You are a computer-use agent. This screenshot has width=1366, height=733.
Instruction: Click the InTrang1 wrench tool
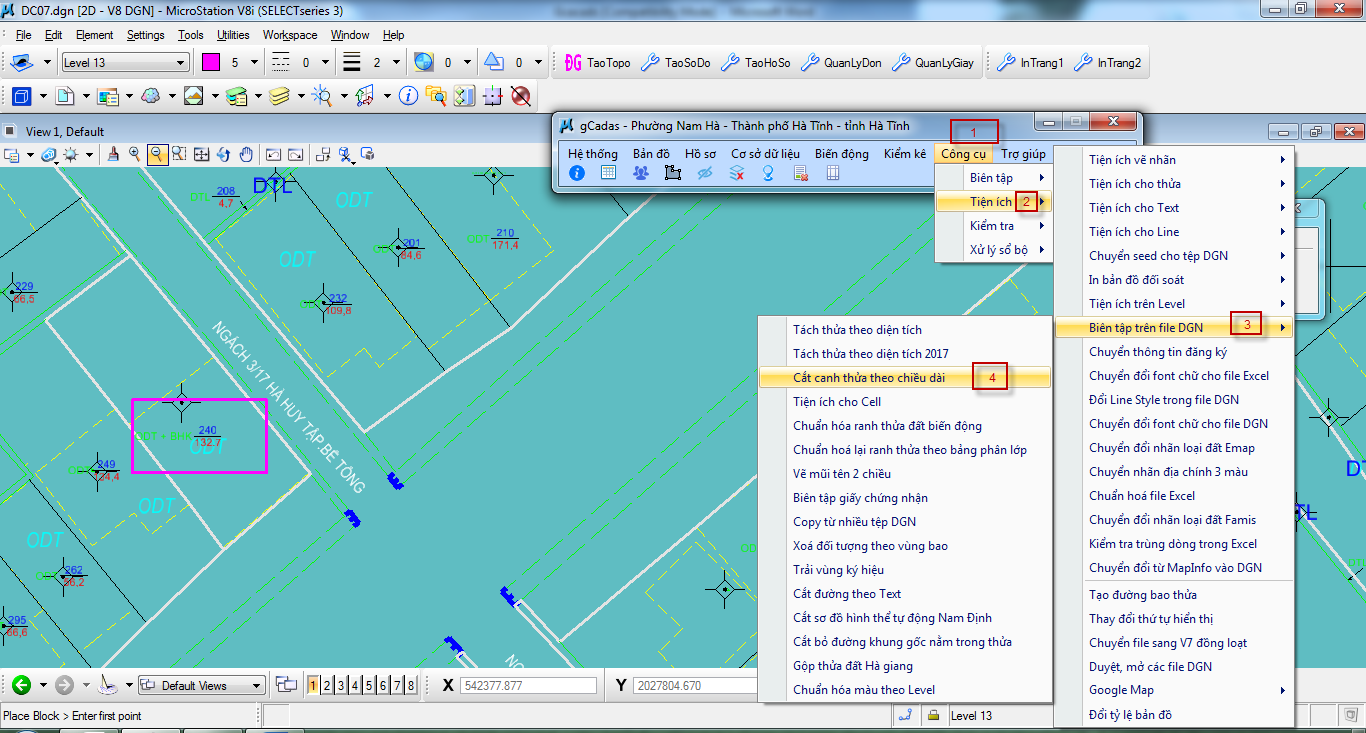coord(1030,63)
